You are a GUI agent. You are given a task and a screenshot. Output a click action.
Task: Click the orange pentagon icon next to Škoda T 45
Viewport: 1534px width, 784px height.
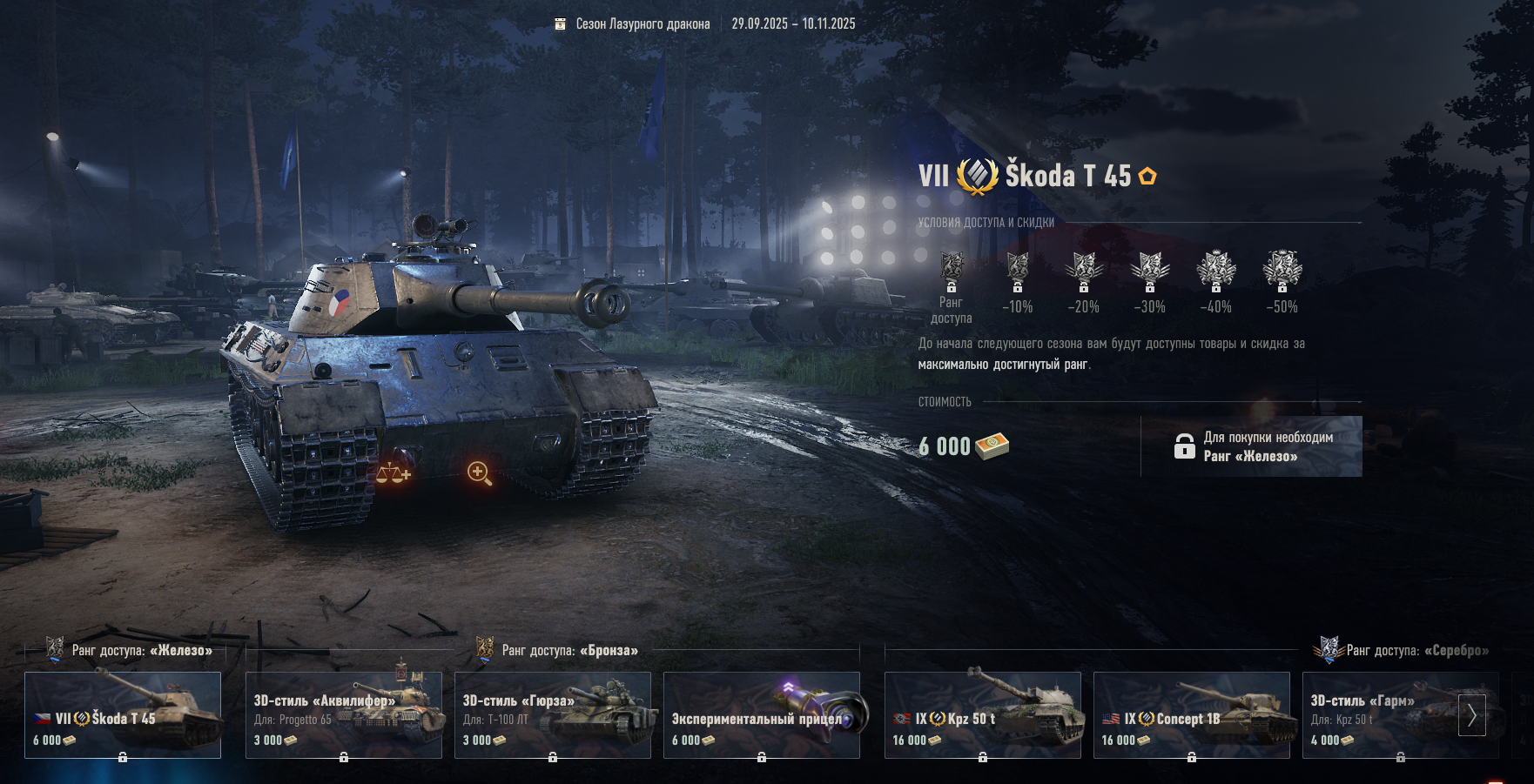1147,177
